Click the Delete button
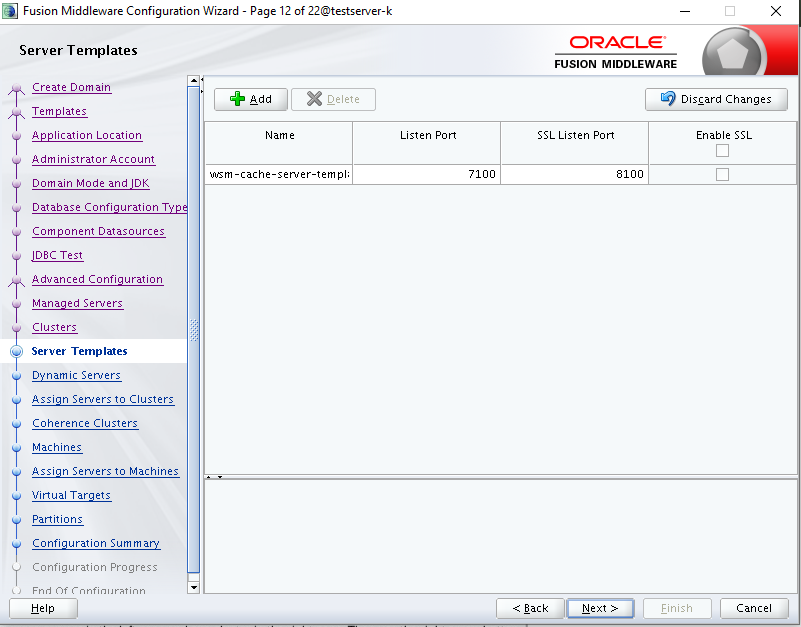The width and height of the screenshot is (801, 627). tap(334, 99)
